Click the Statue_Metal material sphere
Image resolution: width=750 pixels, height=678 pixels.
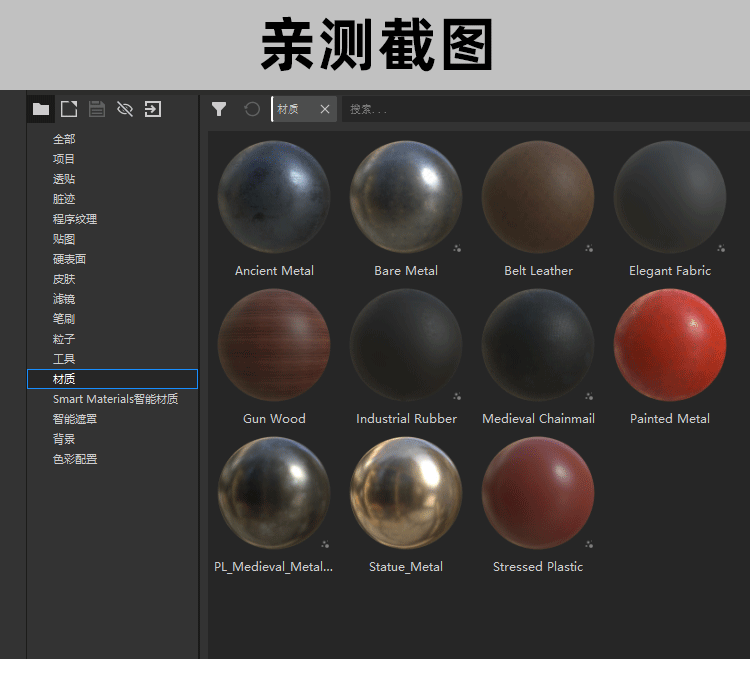[406, 493]
